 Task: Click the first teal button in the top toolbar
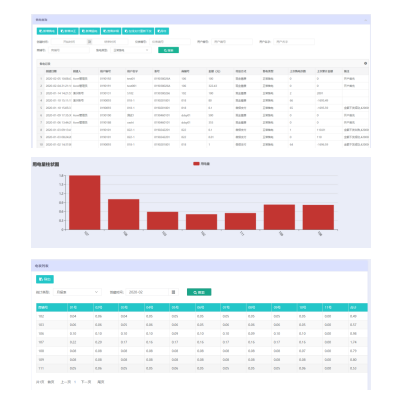tap(47, 31)
